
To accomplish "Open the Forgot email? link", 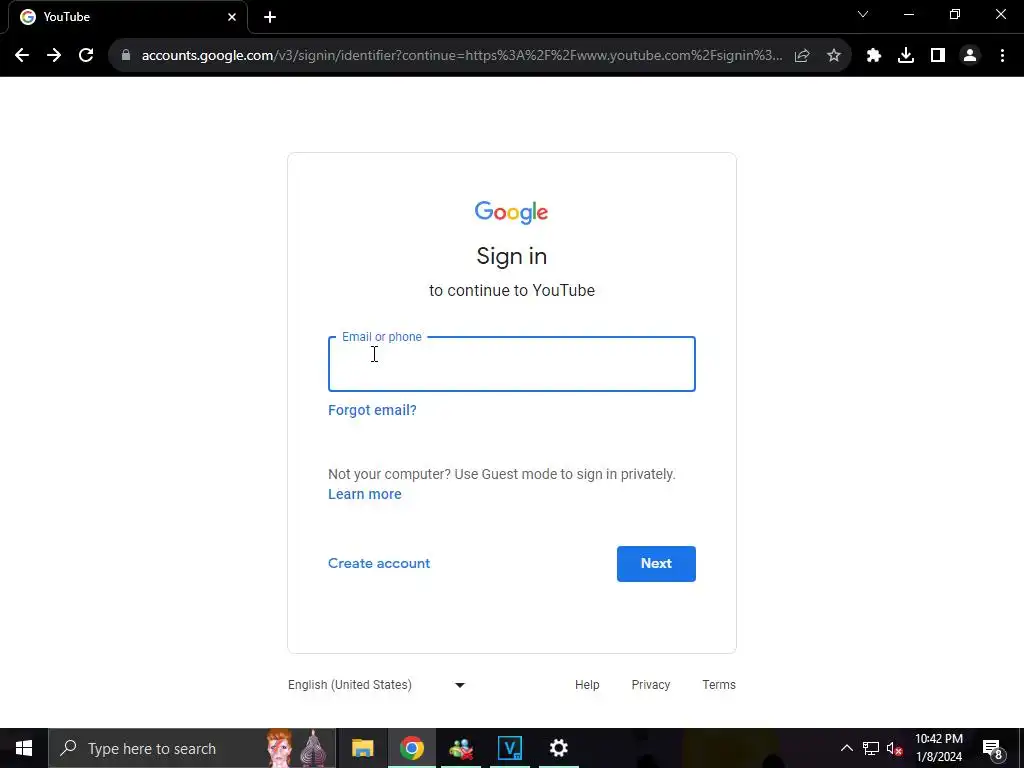I will pos(372,410).
